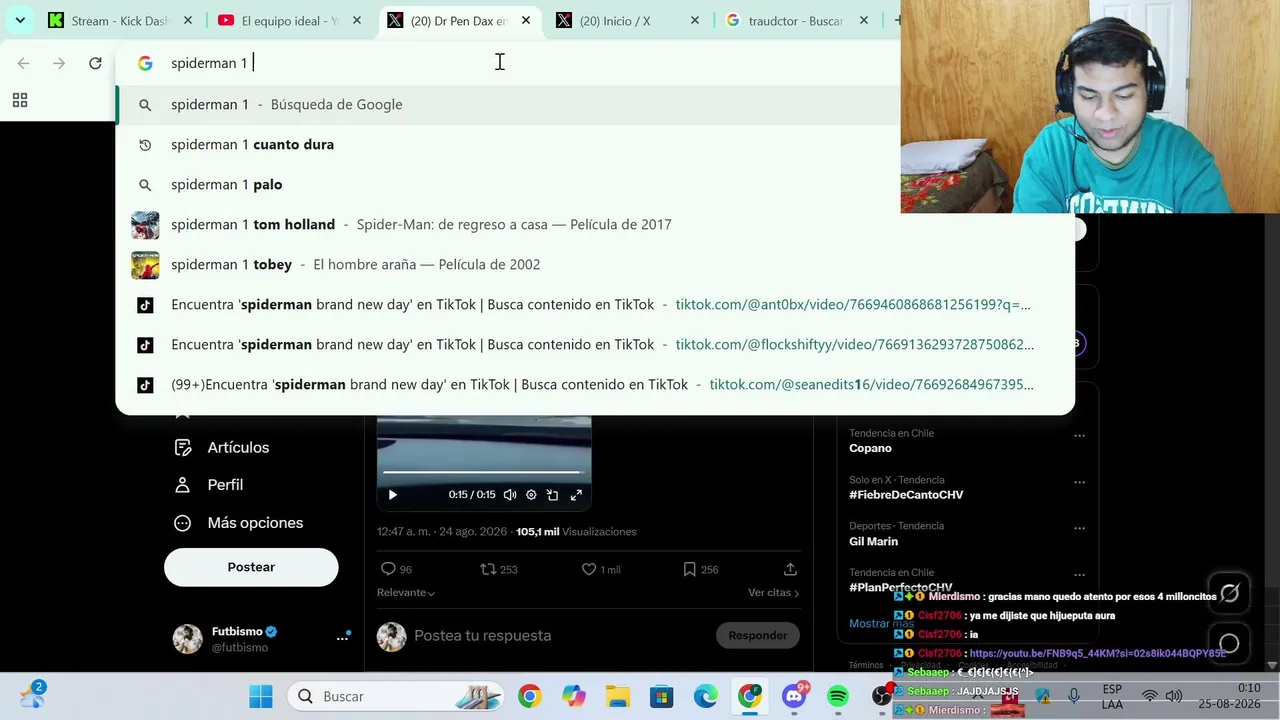Click the Spider-Man Homecoming movie thumbnail
Image resolution: width=1280 pixels, height=720 pixels.
click(145, 225)
